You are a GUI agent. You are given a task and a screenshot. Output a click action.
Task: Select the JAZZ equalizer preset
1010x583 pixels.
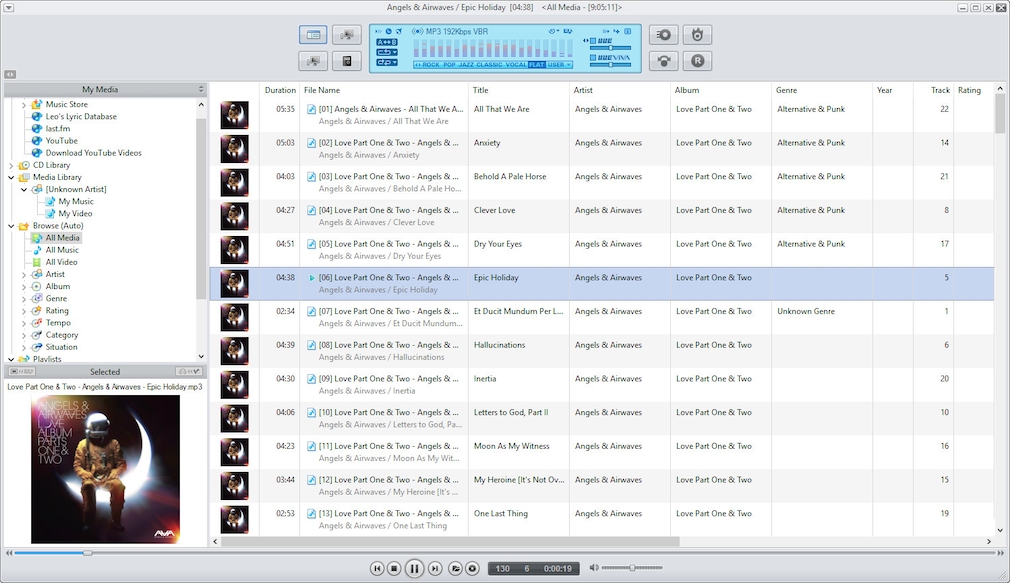coord(464,65)
